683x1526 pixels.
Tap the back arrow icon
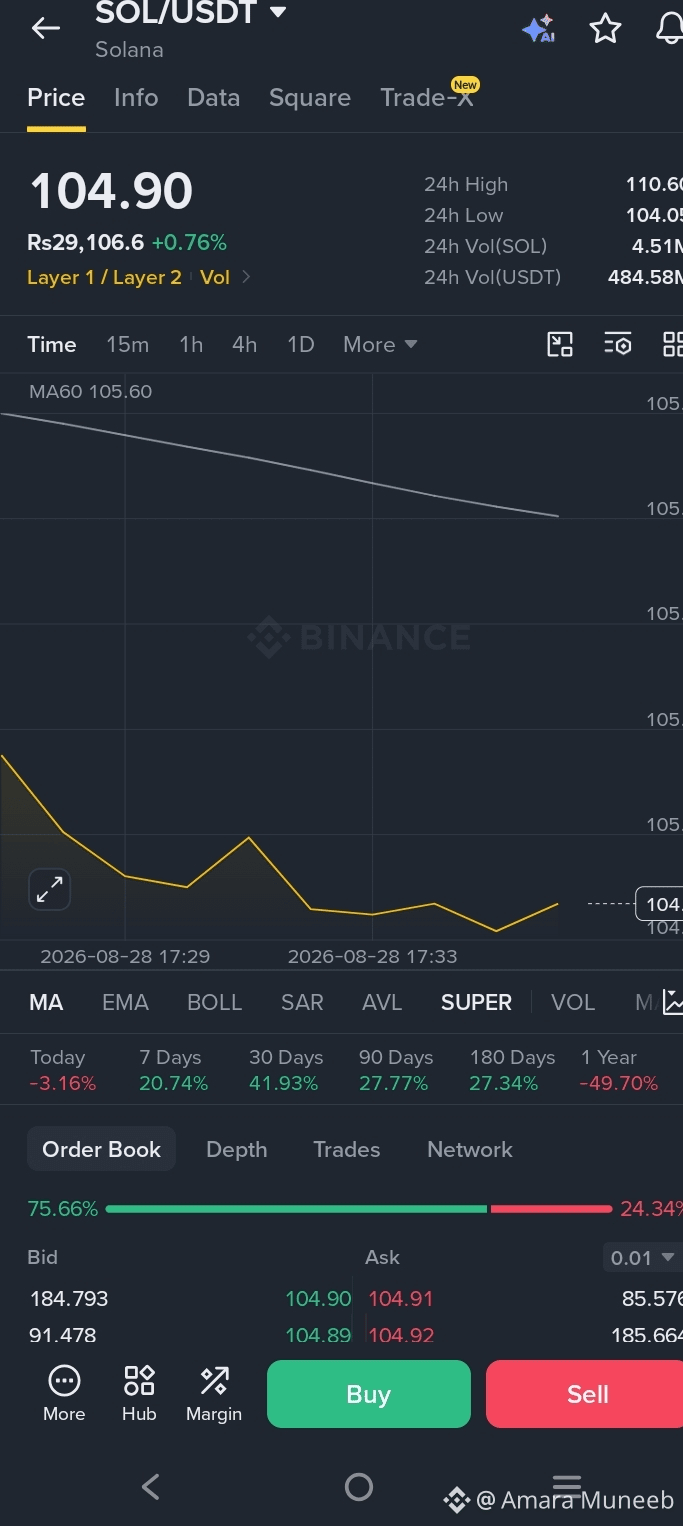(x=46, y=29)
